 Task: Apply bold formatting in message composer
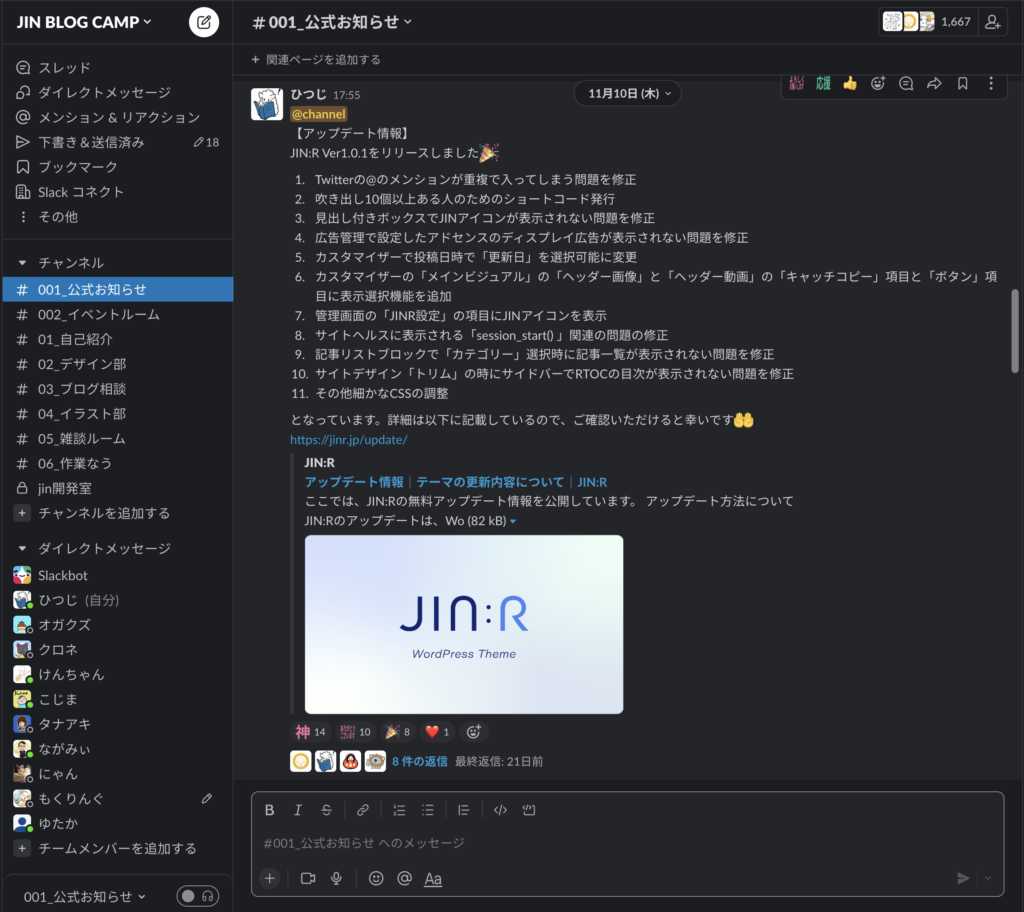click(269, 810)
